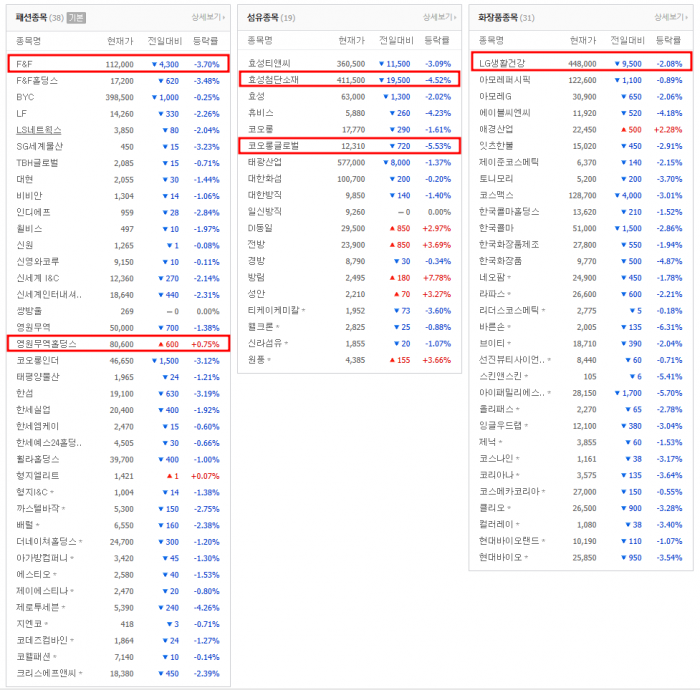The image size is (700, 690).
Task: Click the +7.78% change value for 방림
Action: [437, 278]
